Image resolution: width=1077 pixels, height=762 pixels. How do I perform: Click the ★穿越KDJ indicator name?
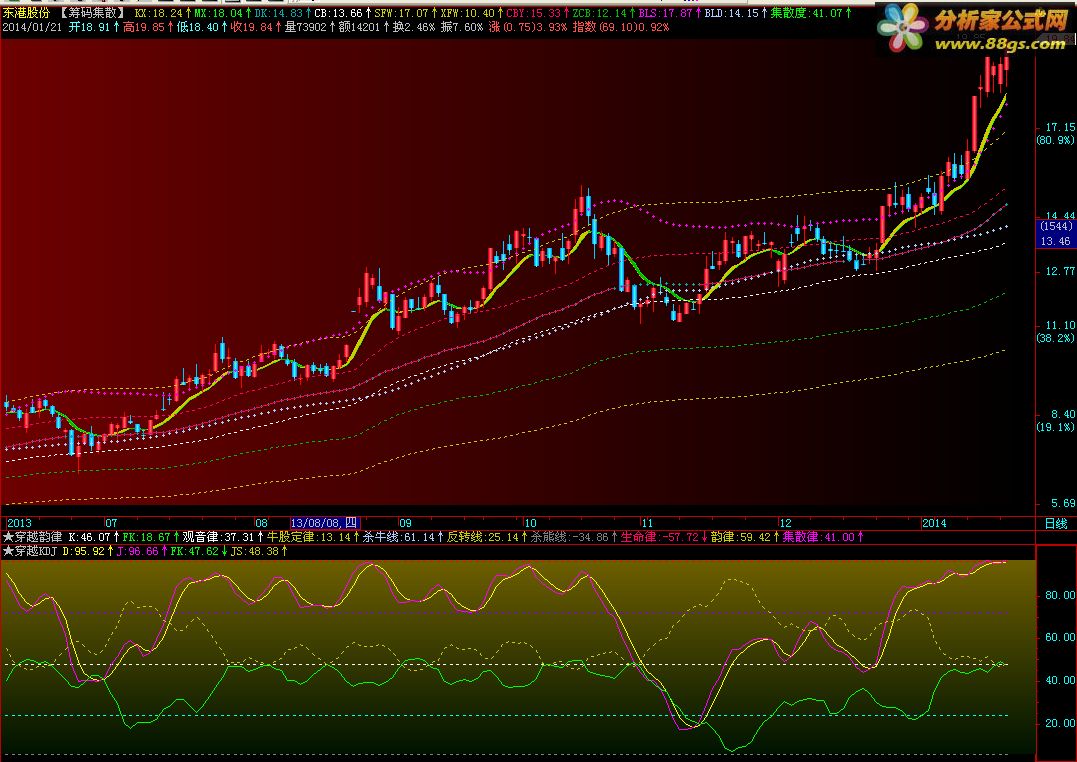(30, 551)
